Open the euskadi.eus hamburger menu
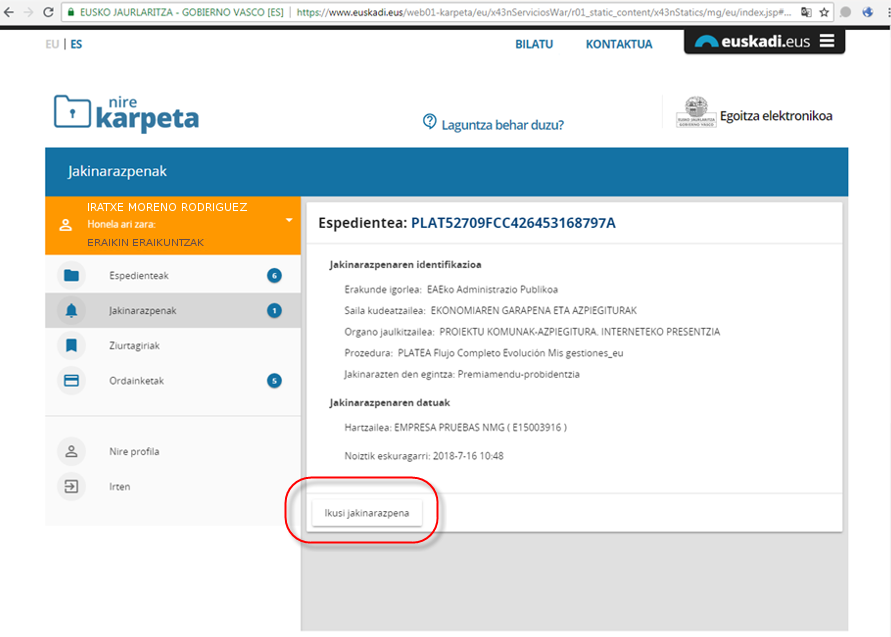The image size is (891, 637). 826,42
